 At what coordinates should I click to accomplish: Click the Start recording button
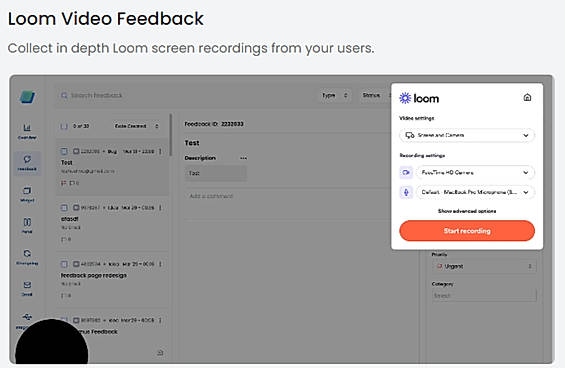[x=467, y=231]
